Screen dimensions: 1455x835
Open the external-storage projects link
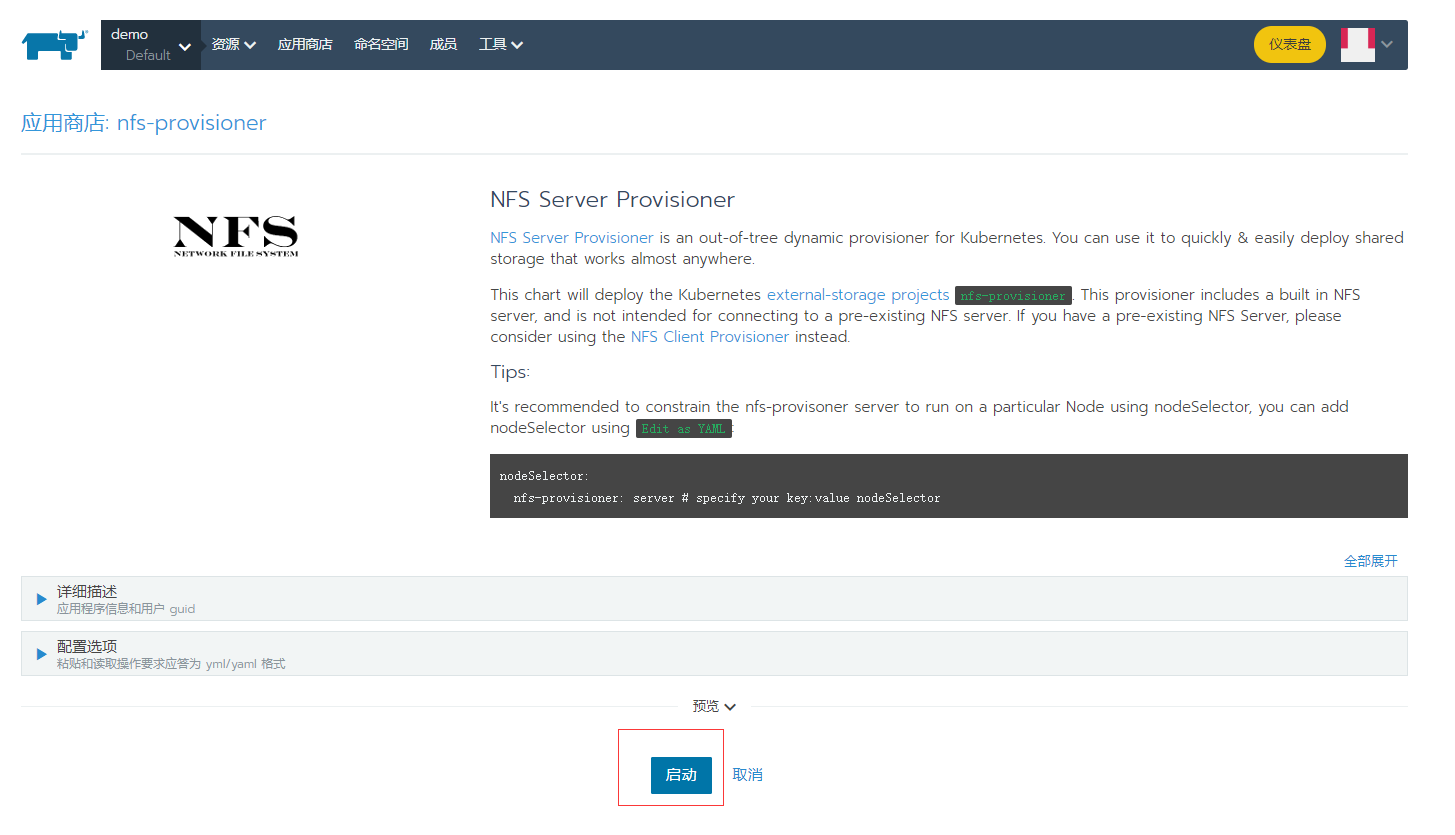point(858,294)
